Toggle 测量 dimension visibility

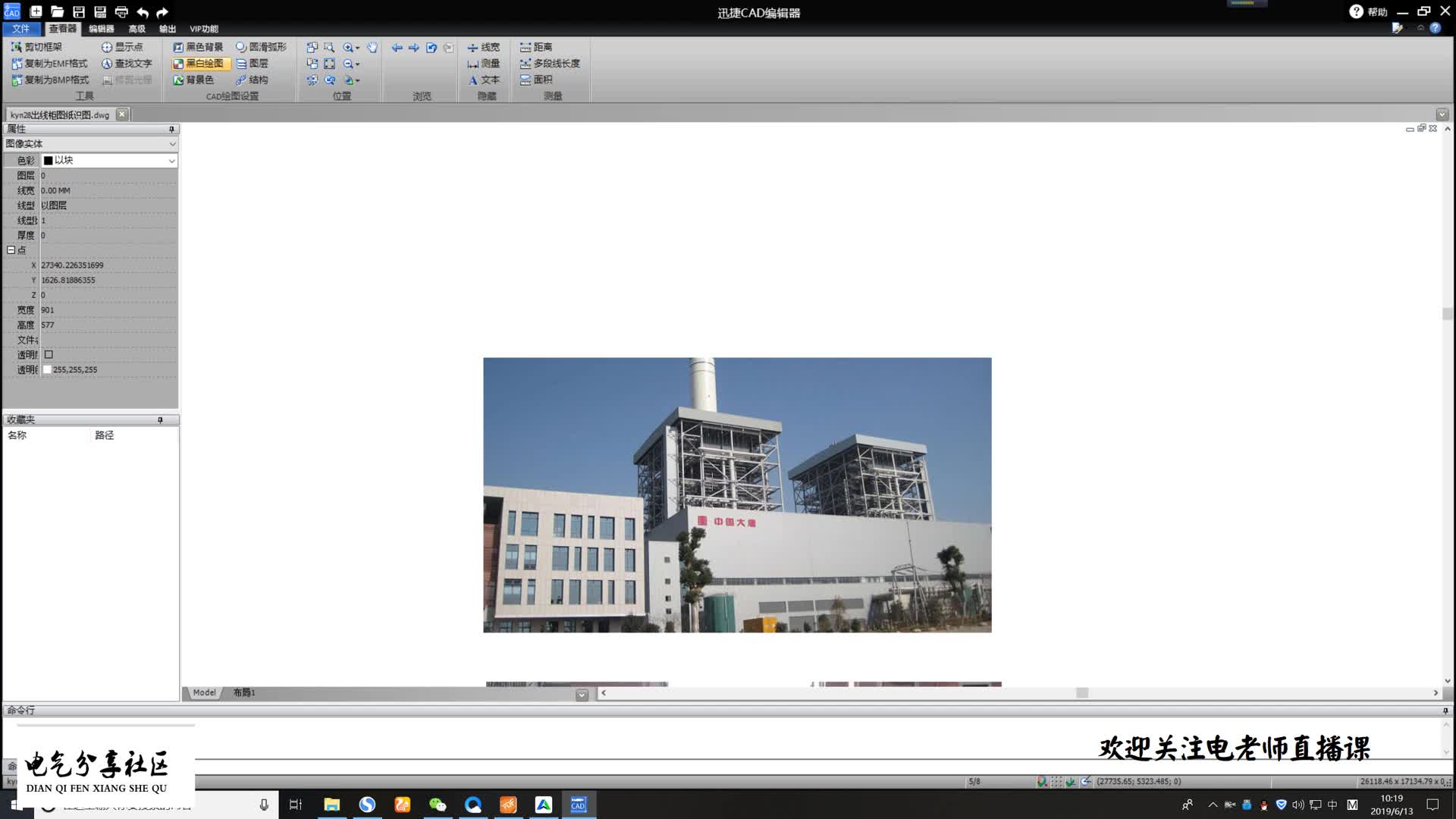(483, 64)
